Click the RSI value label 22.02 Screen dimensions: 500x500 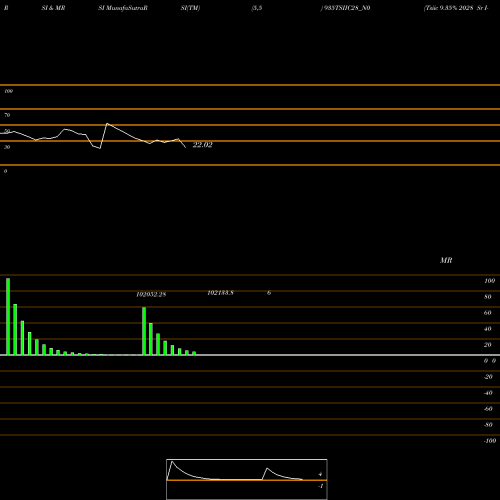tap(202, 145)
